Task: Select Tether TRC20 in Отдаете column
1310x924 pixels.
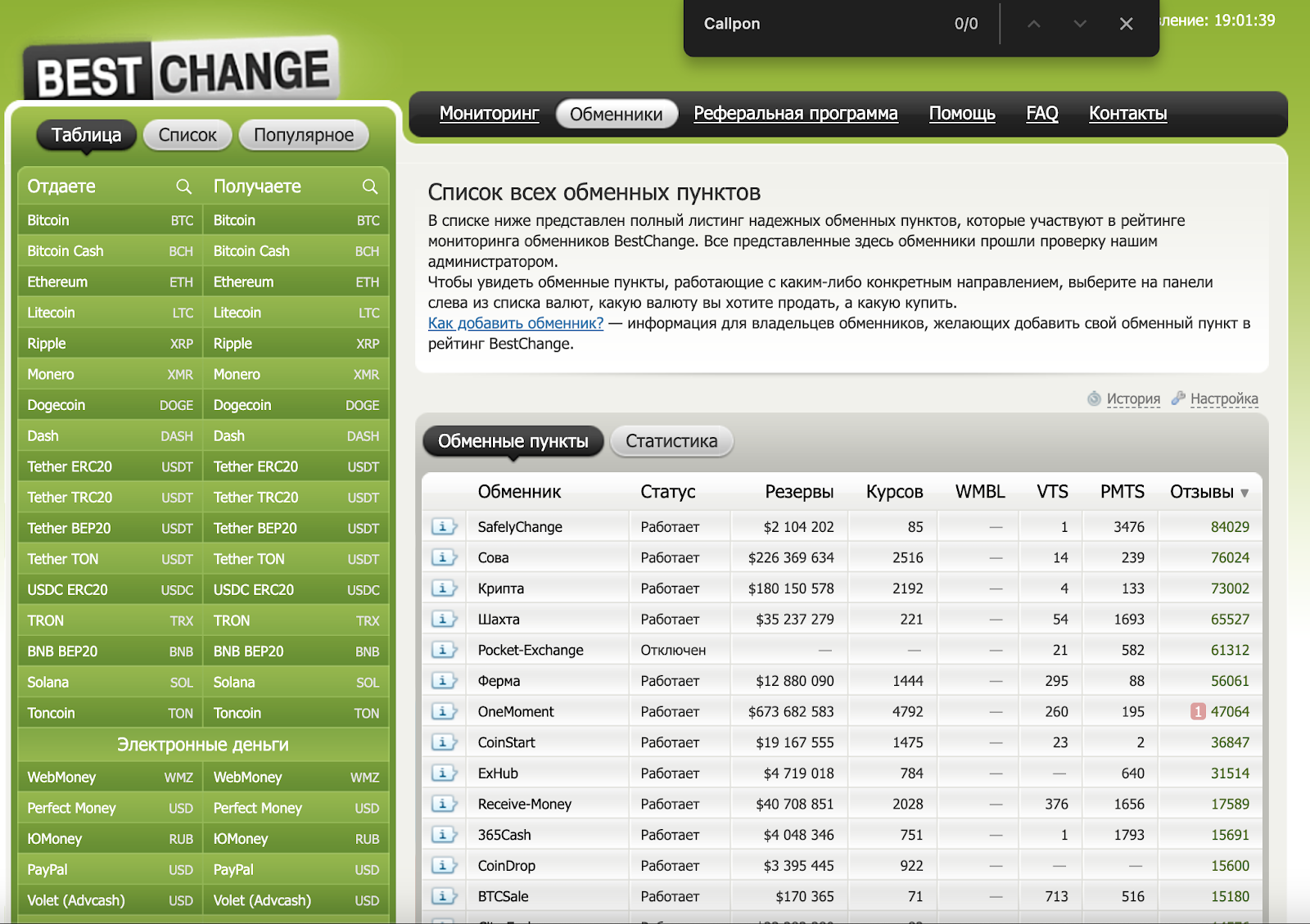Action: click(x=110, y=498)
